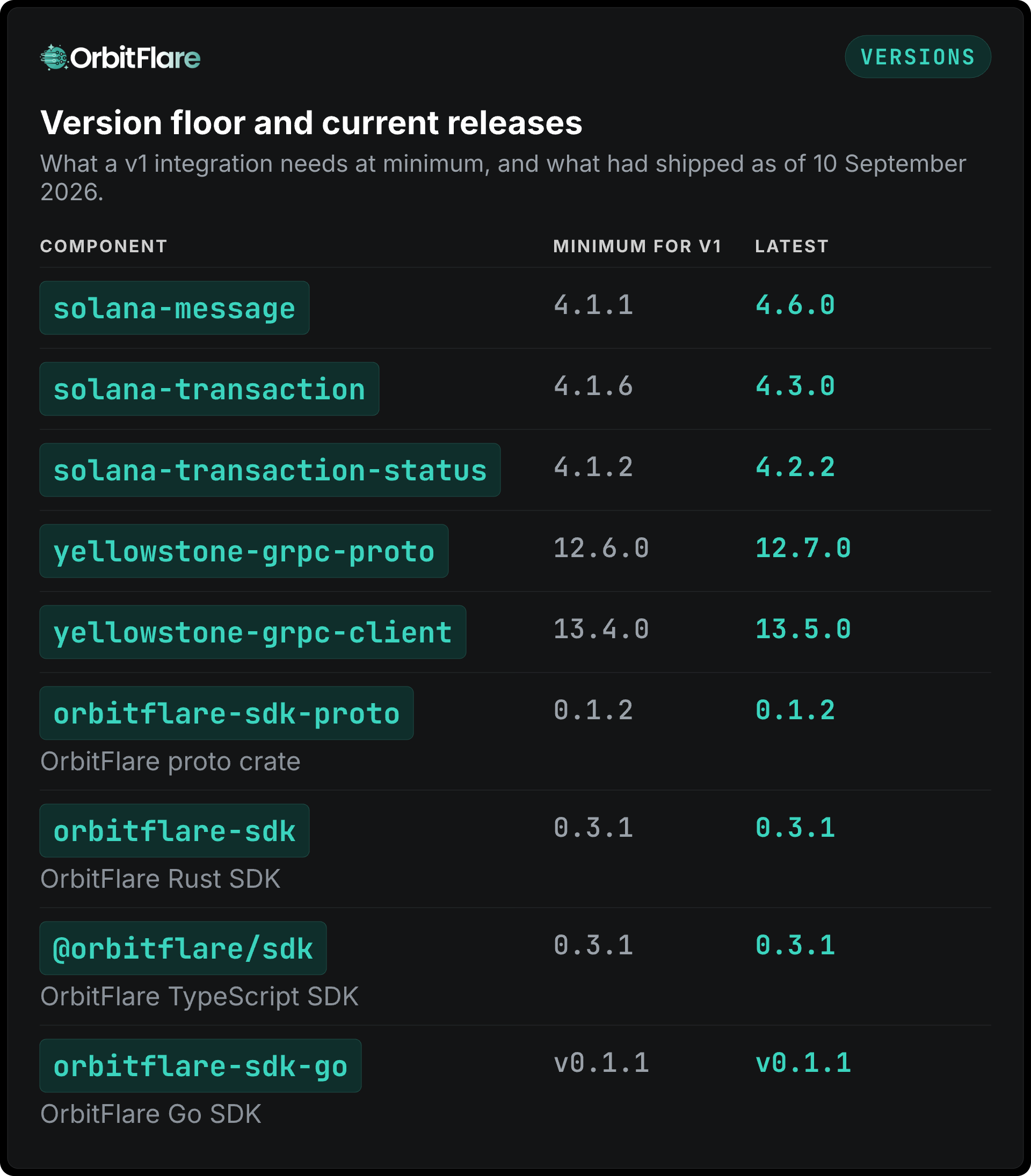Open the @orbitflare/sdk package tag
This screenshot has width=1031, height=1176.
183,948
